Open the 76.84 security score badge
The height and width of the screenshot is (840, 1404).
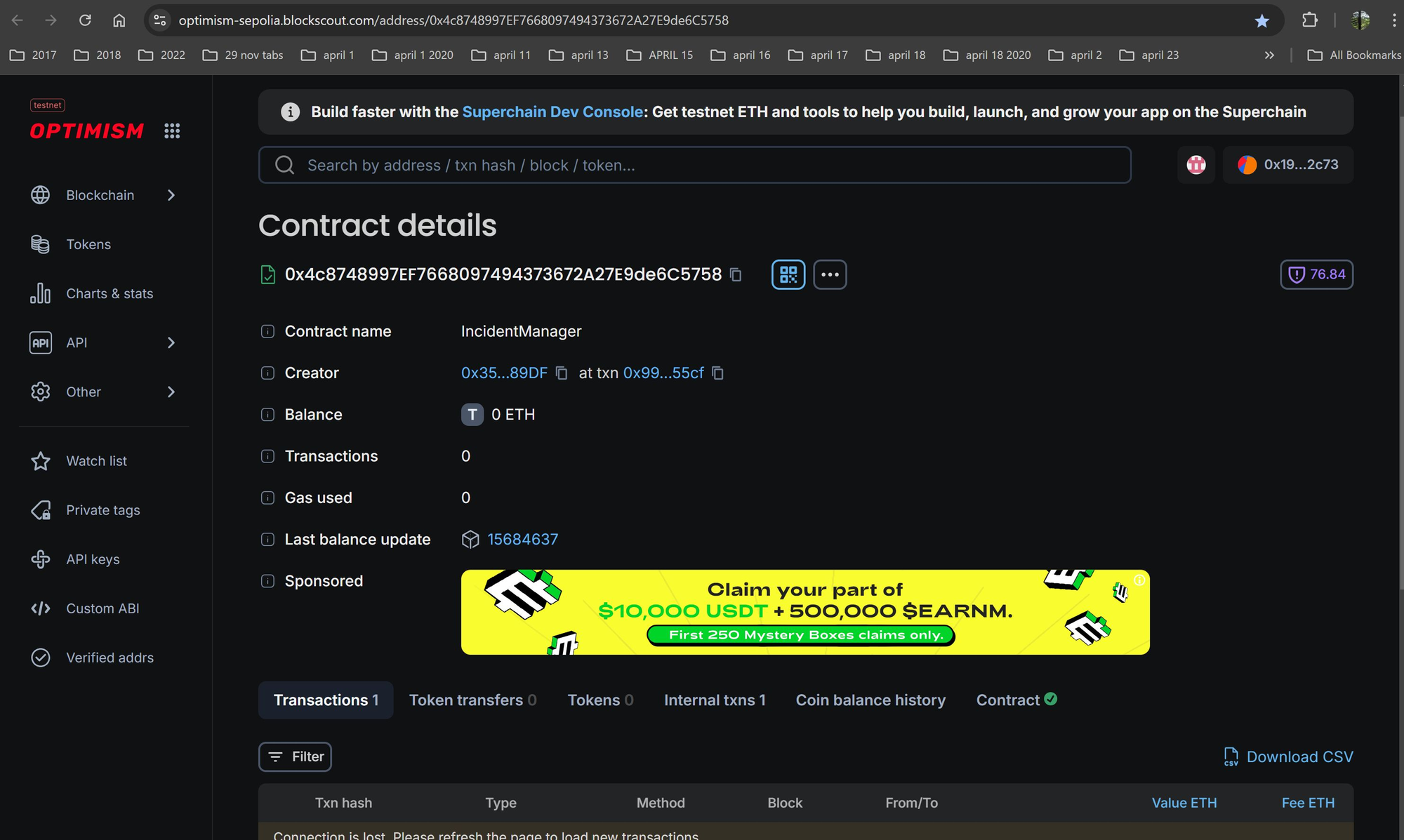coord(1316,274)
